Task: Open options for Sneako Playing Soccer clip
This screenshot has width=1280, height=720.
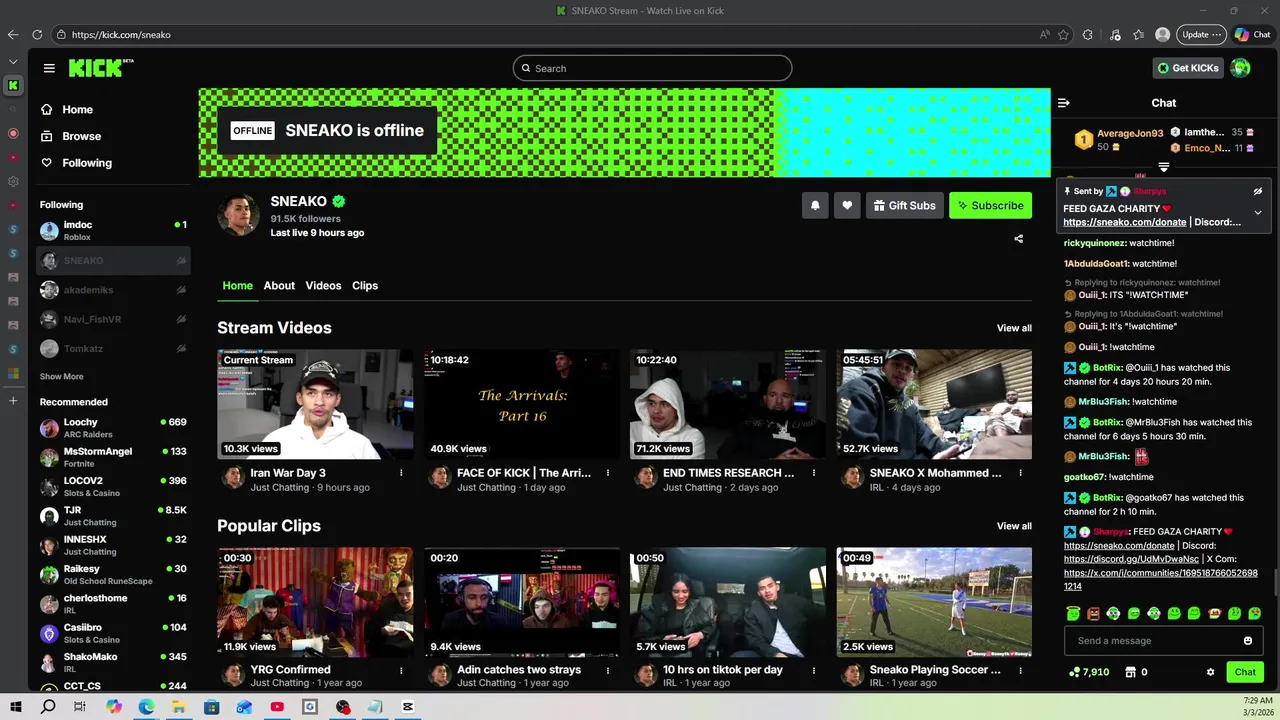Action: (1019, 670)
